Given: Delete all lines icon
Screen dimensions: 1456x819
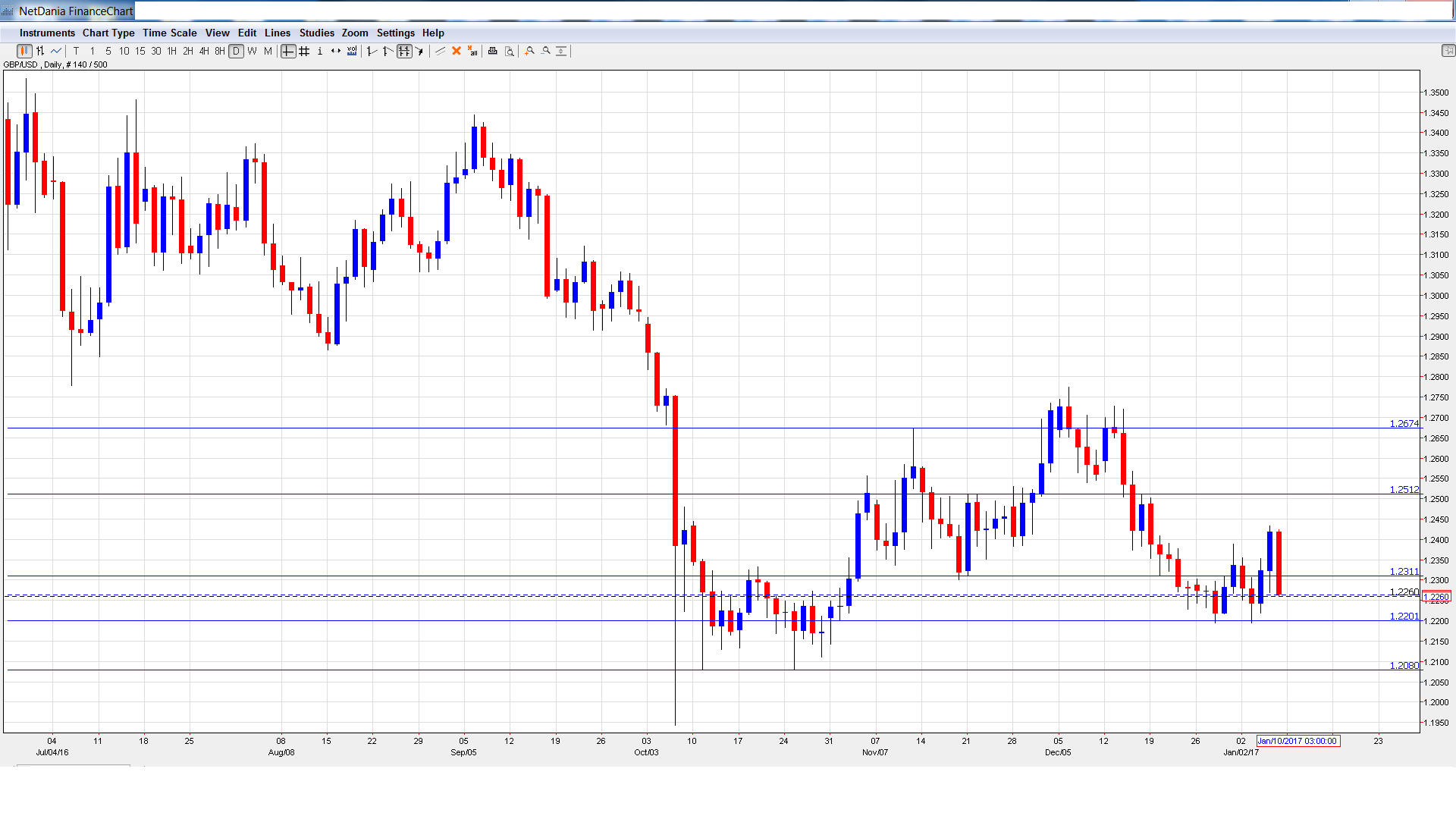Looking at the screenshot, I should 472,52.
